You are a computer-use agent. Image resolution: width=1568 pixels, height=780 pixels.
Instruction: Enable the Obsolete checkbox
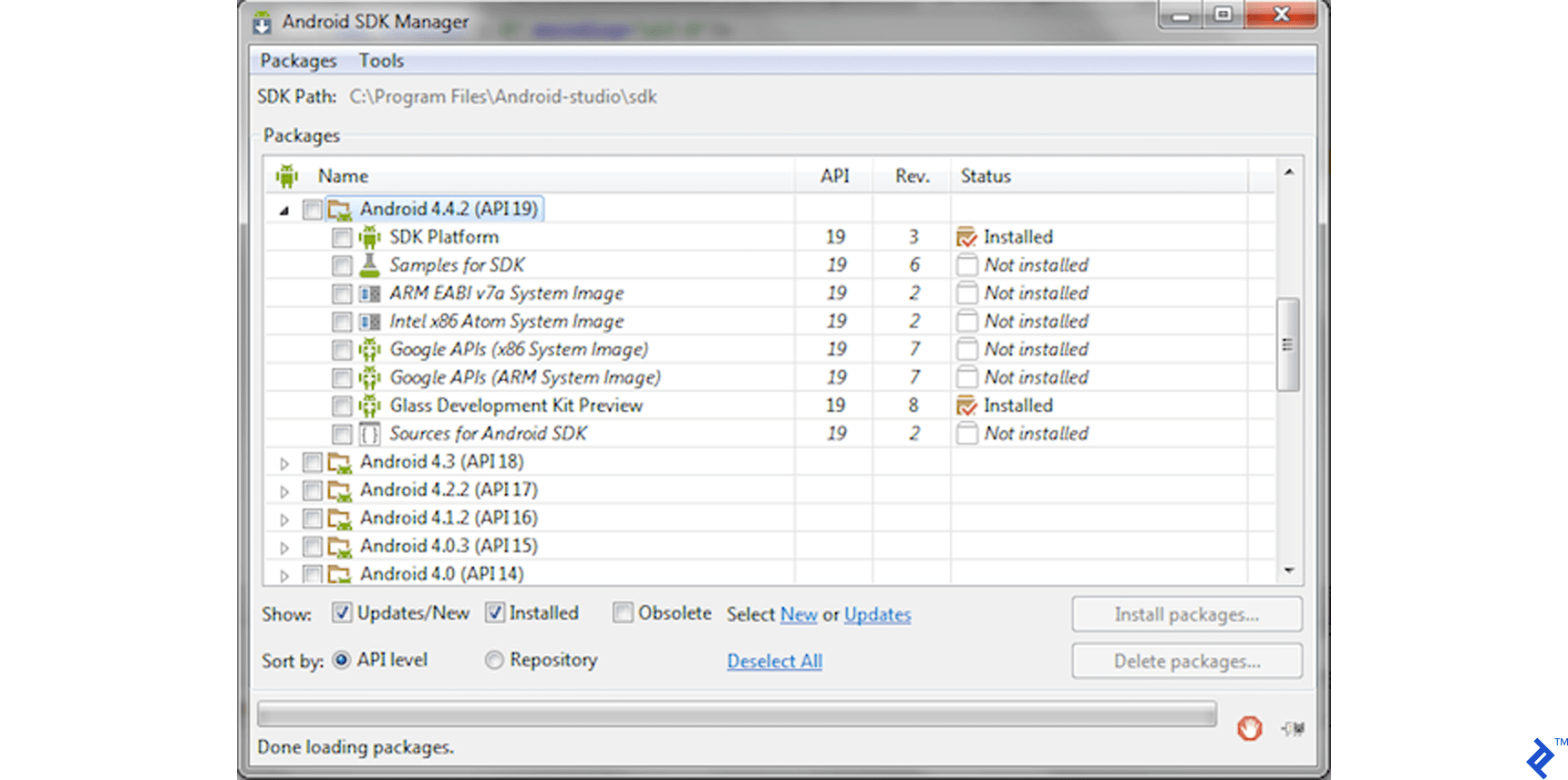pyautogui.click(x=623, y=612)
